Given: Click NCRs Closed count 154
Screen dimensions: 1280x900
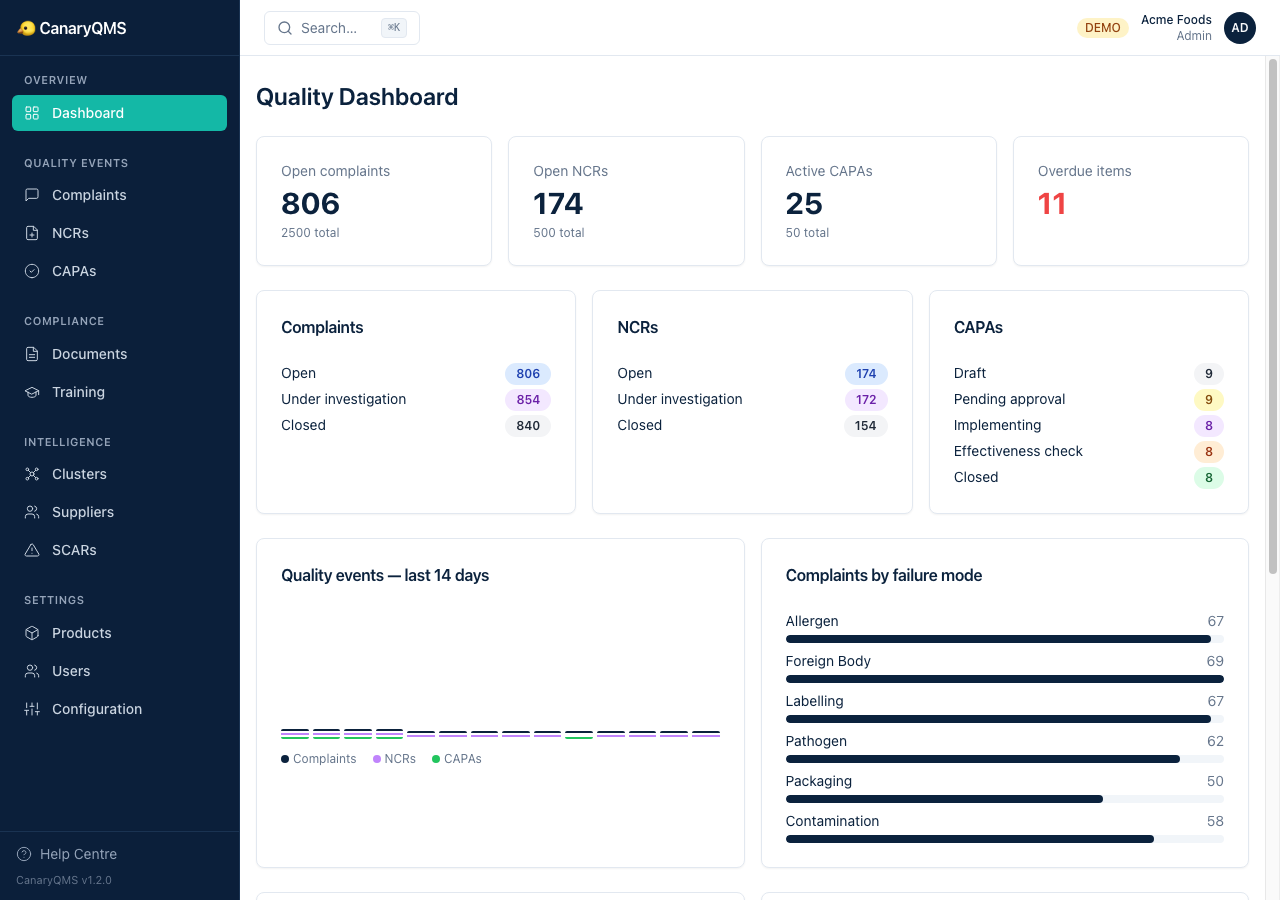Looking at the screenshot, I should tap(866, 425).
